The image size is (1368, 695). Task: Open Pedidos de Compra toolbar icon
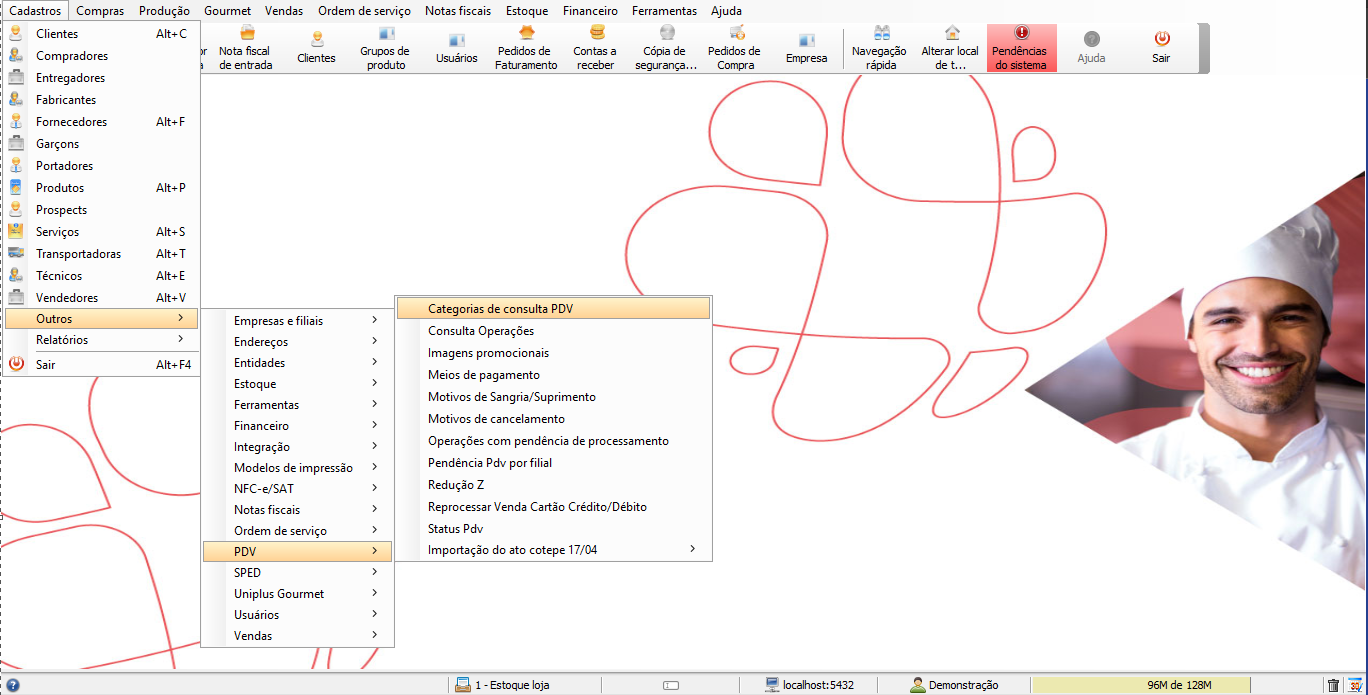734,48
